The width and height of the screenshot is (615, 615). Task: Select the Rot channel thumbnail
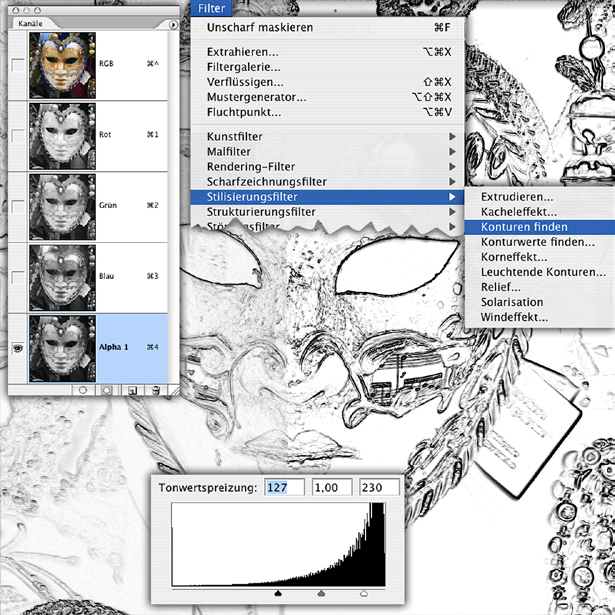tap(62, 136)
